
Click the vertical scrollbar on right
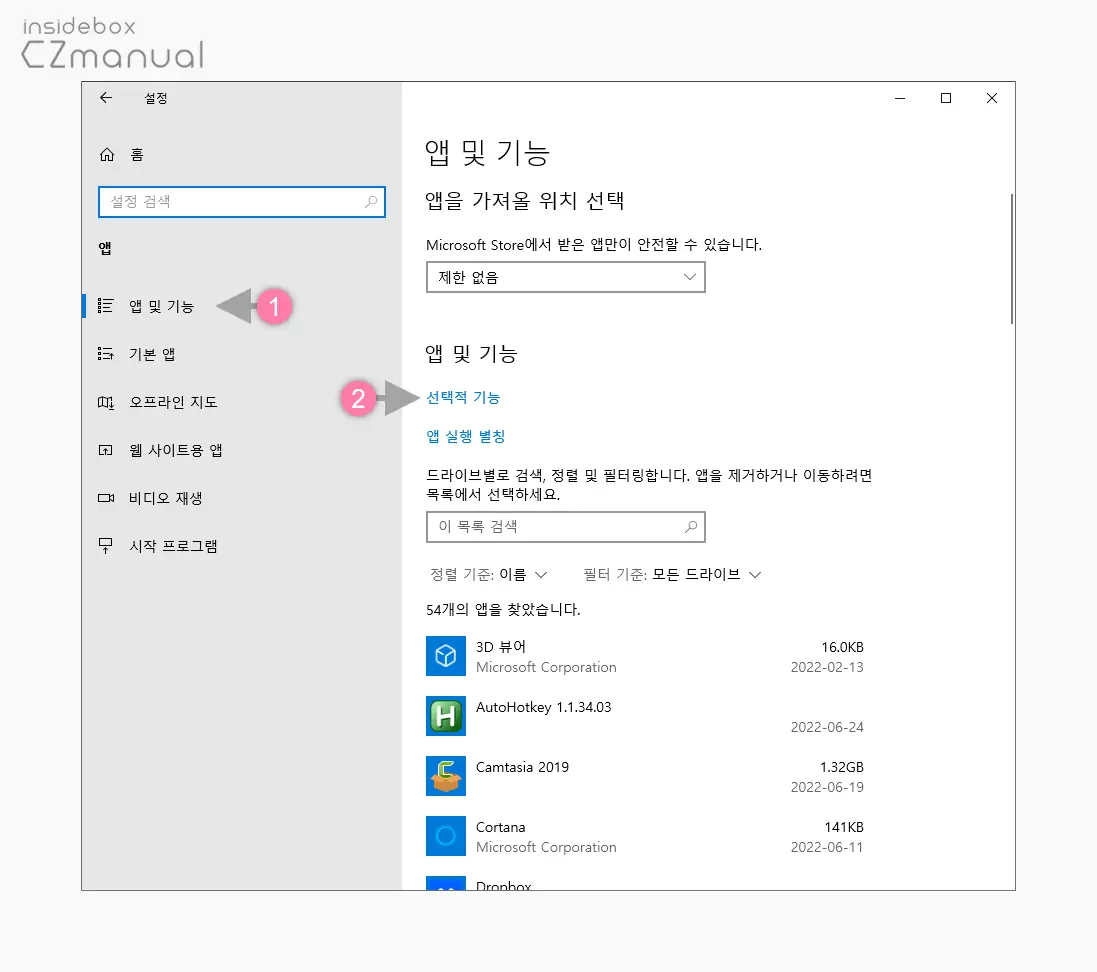(x=1012, y=259)
